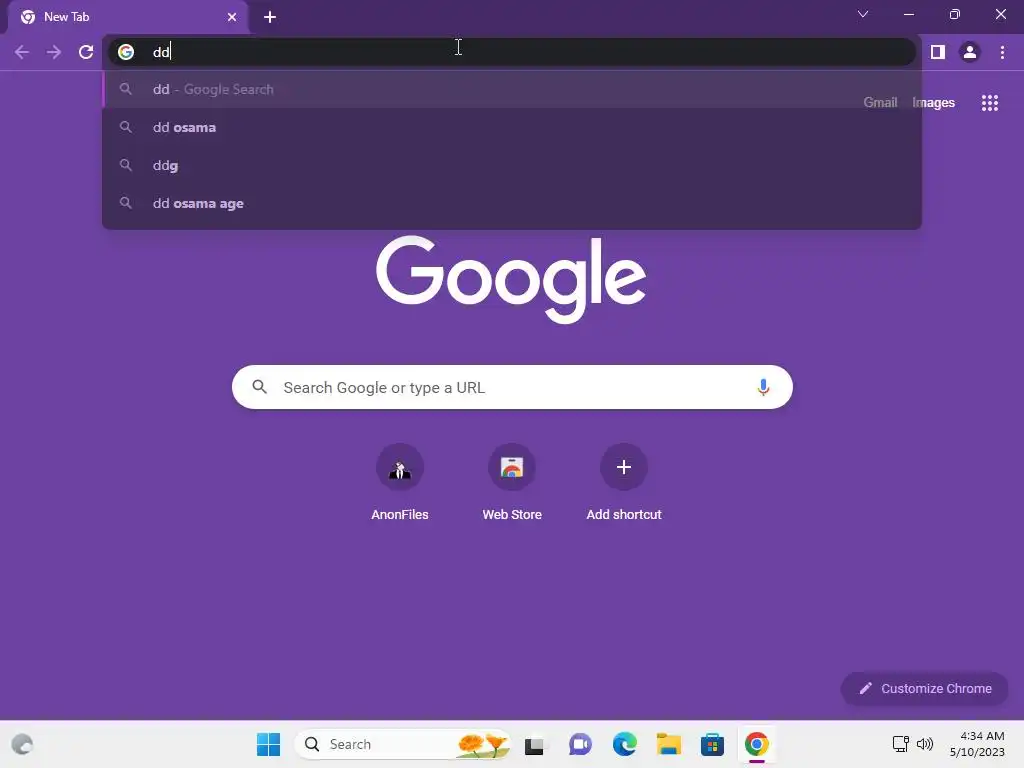Open the Images link
Viewport: 1024px width, 768px height.
(x=933, y=103)
